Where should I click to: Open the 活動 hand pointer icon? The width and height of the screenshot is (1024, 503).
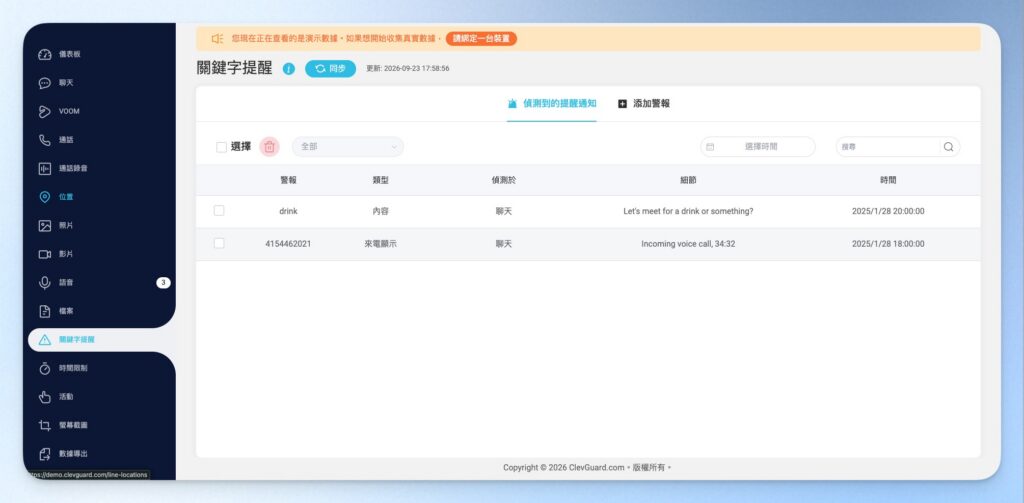[x=44, y=397]
